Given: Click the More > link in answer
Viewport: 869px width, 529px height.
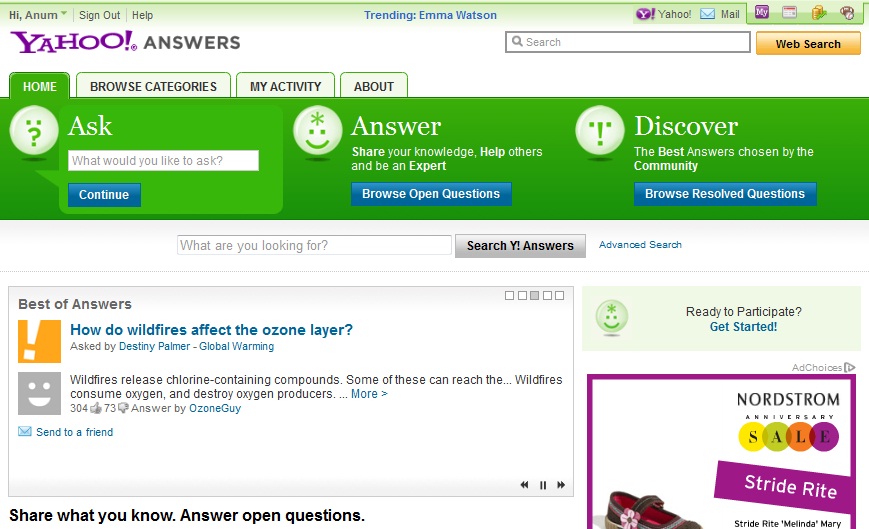Looking at the screenshot, I should coord(369,394).
